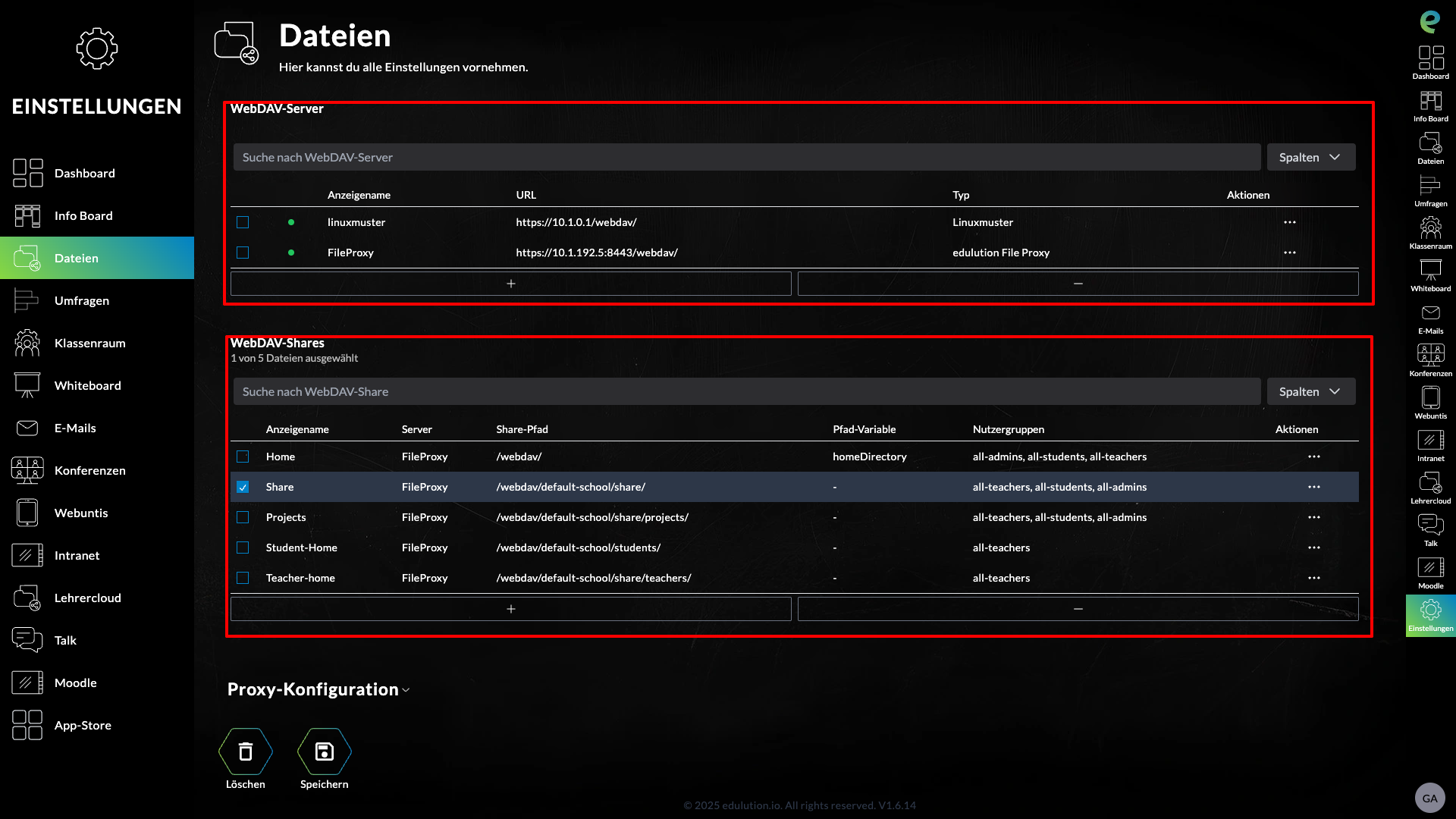Open the Whiteboard icon on the right rail
The width and height of the screenshot is (1456, 819).
(x=1430, y=270)
